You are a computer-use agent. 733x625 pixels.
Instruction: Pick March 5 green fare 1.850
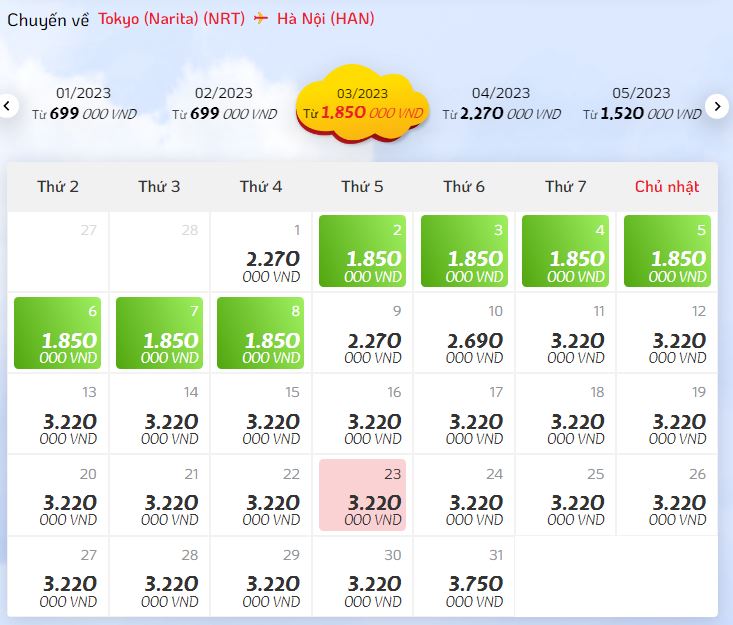667,251
